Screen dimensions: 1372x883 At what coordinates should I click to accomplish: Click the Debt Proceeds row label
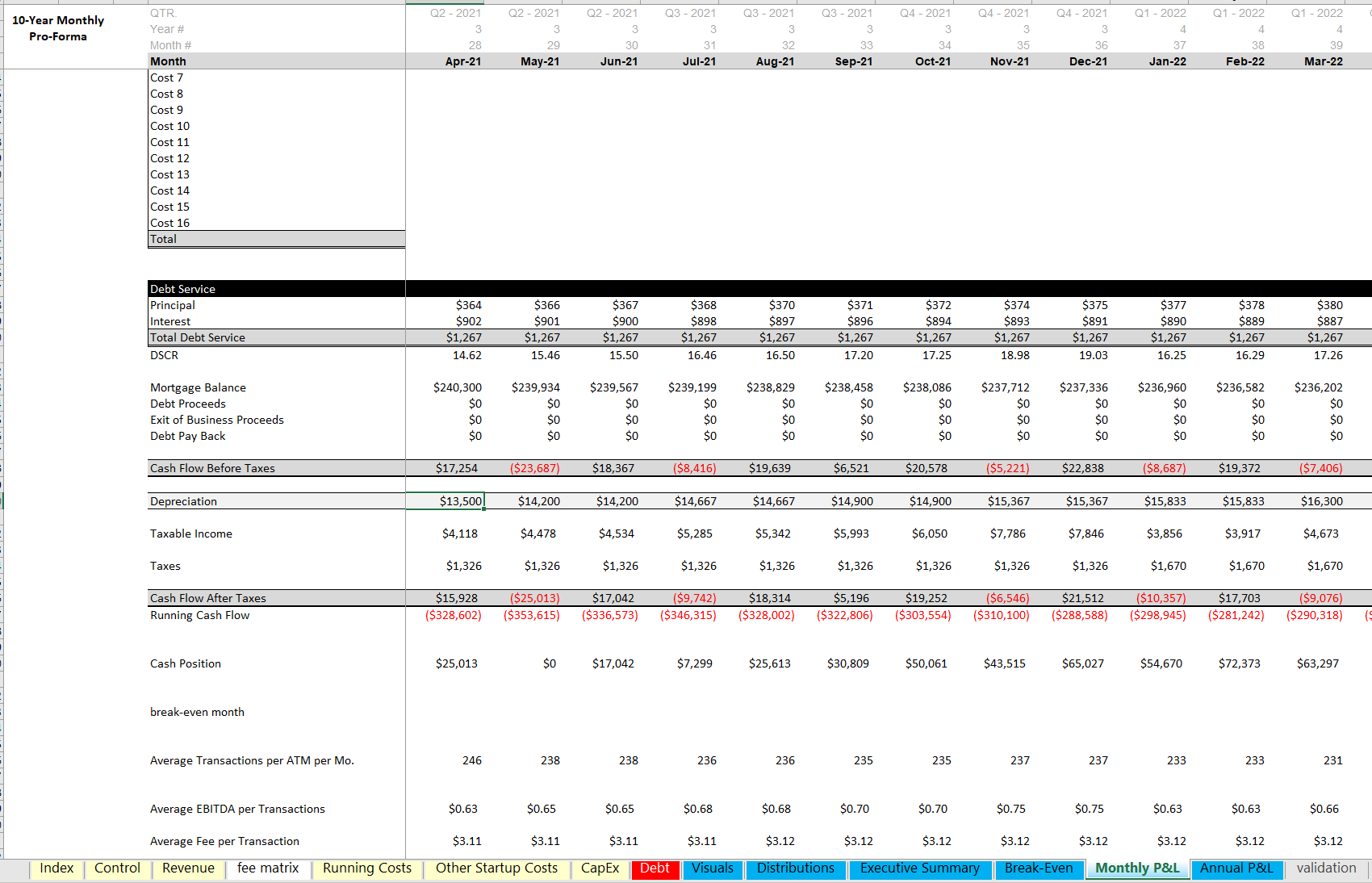point(187,404)
